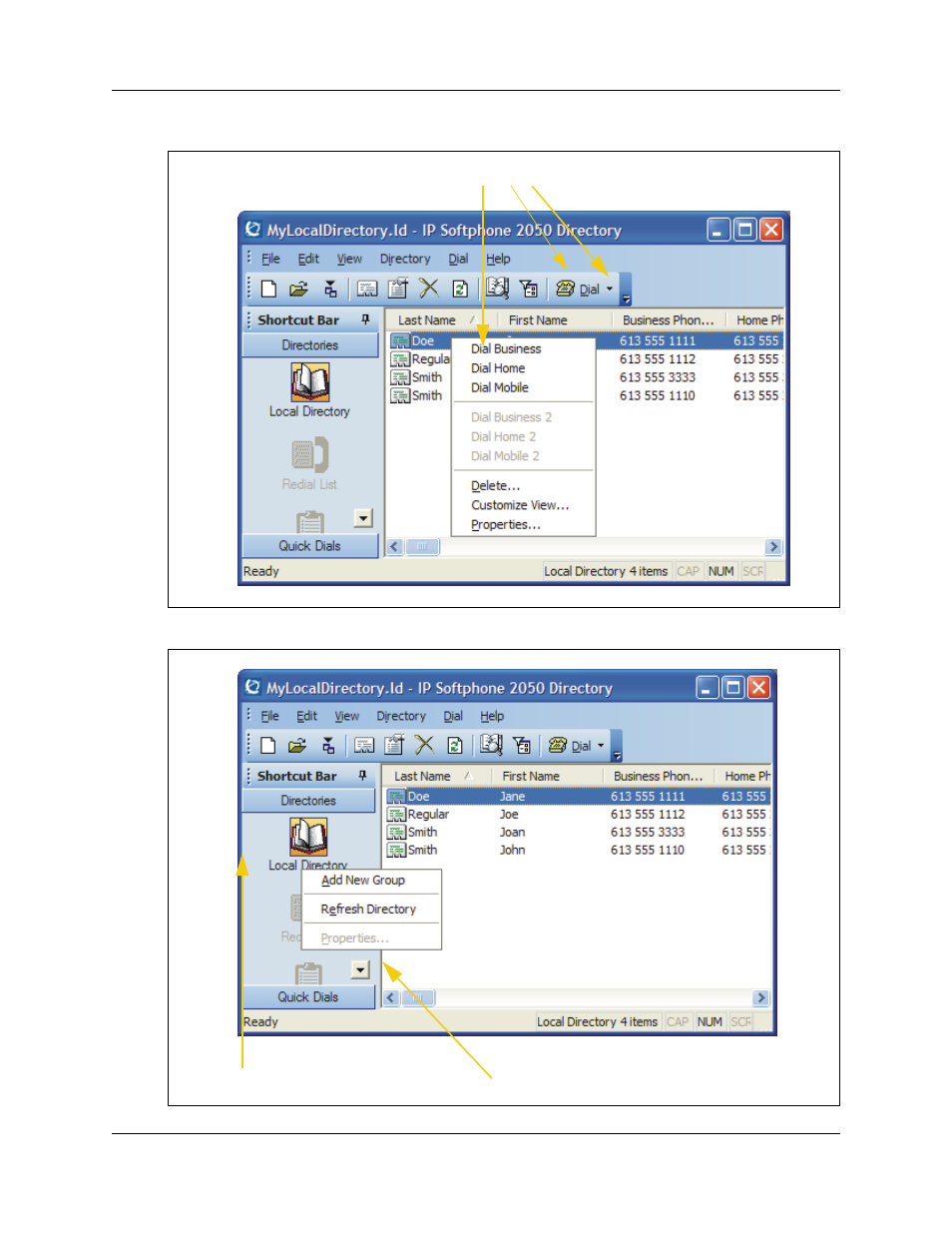952x1233 pixels.
Task: Choose Dial Mobile from the context menu
Action: point(500,387)
